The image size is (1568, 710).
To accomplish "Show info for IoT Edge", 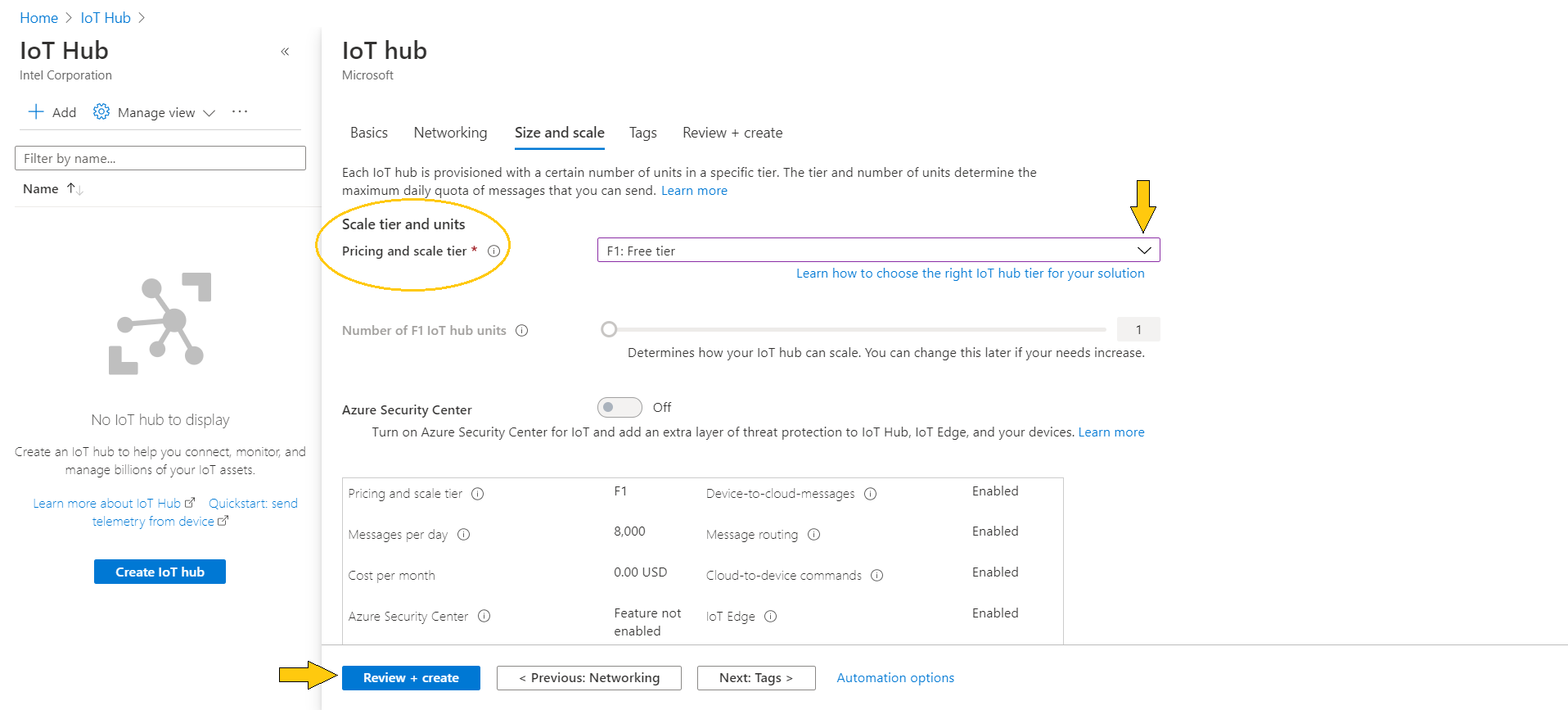I will [771, 617].
